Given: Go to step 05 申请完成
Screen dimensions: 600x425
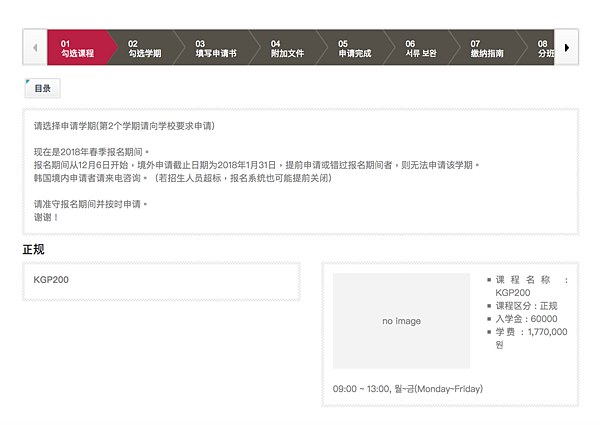Looking at the screenshot, I should [355, 48].
